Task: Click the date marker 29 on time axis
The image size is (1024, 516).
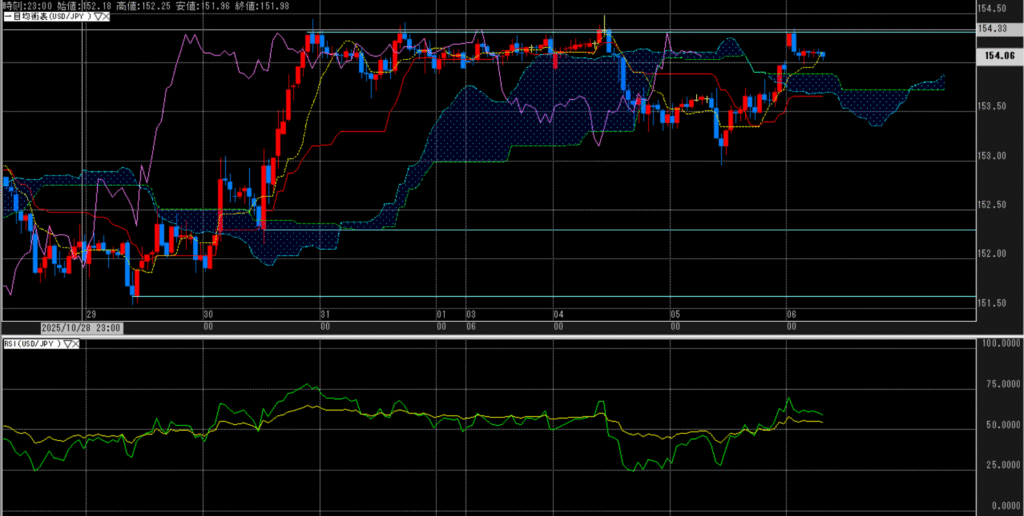Action: point(90,313)
